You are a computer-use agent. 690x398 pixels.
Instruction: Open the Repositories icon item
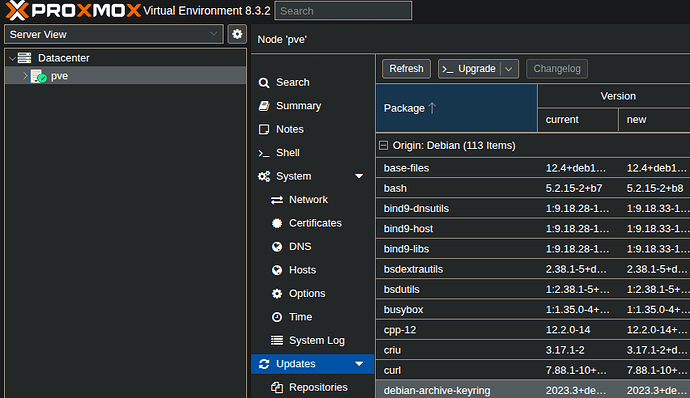[x=277, y=387]
